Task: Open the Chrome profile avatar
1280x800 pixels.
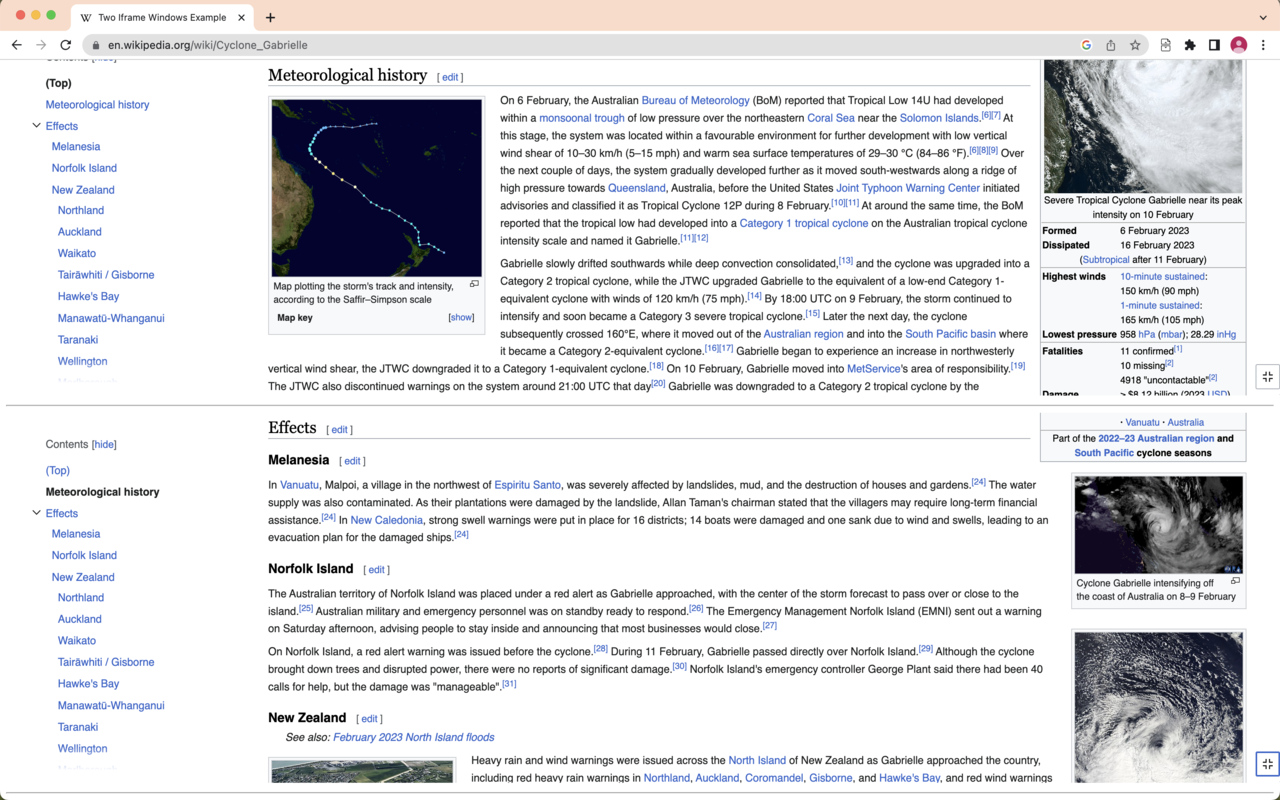Action: click(1239, 45)
